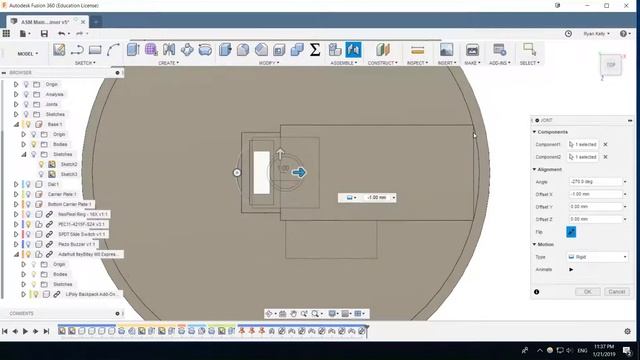Click the Make 3D print icon
This screenshot has width=640, height=360.
(x=472, y=50)
